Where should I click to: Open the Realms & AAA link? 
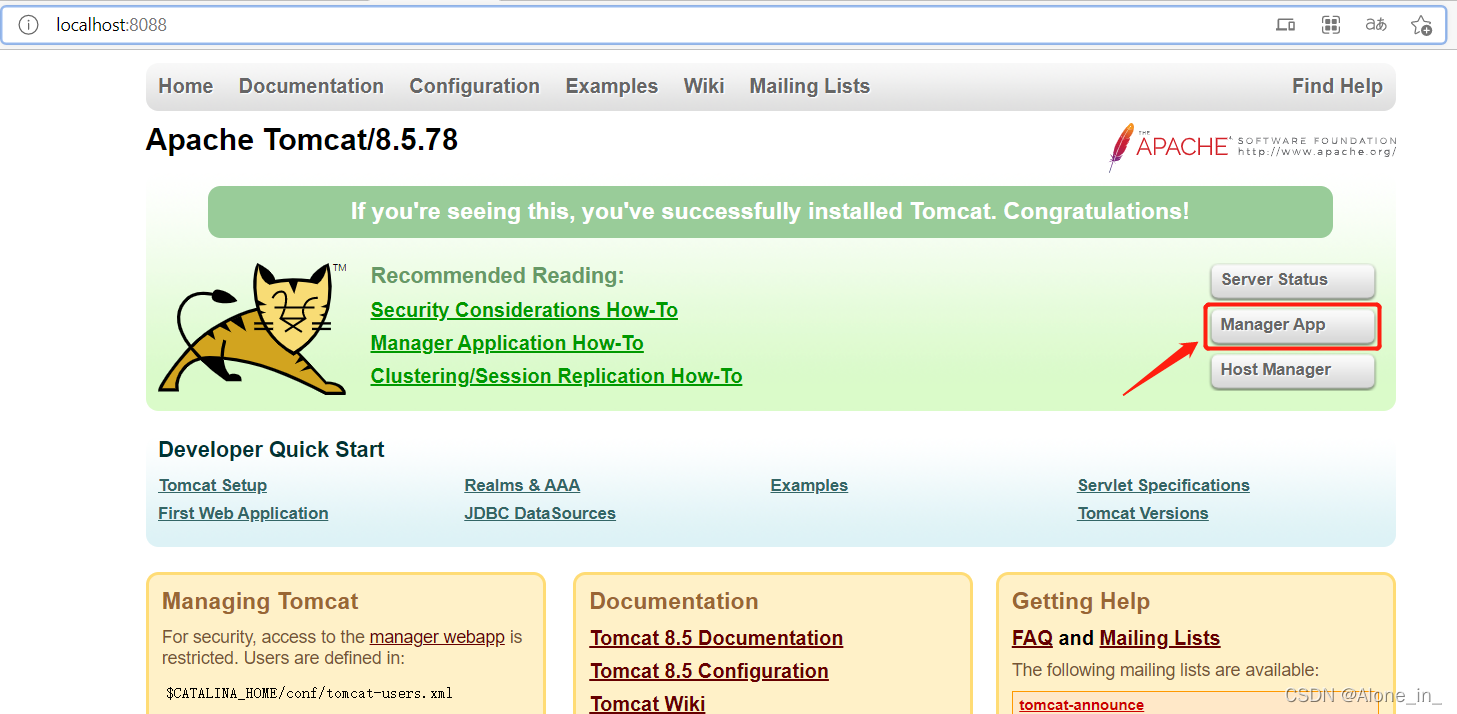(x=522, y=485)
